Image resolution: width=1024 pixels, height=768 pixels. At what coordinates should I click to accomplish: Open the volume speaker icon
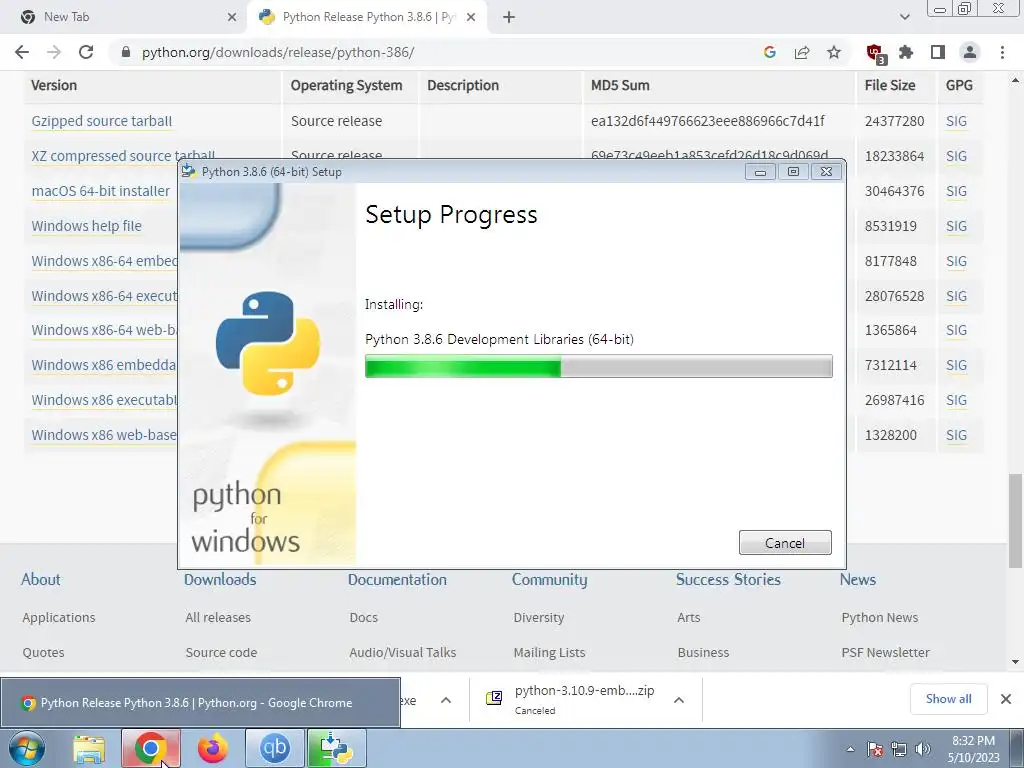click(922, 749)
